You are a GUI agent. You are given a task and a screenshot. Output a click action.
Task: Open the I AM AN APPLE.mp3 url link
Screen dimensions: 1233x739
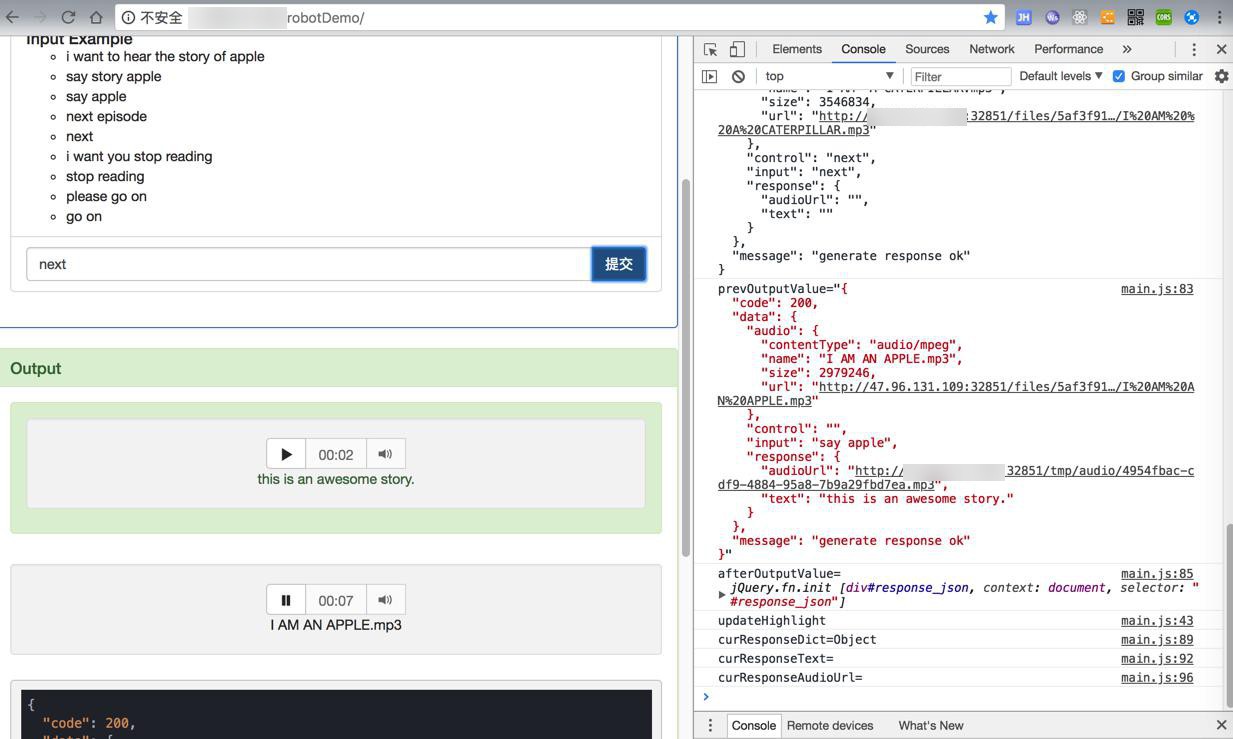click(x=955, y=394)
